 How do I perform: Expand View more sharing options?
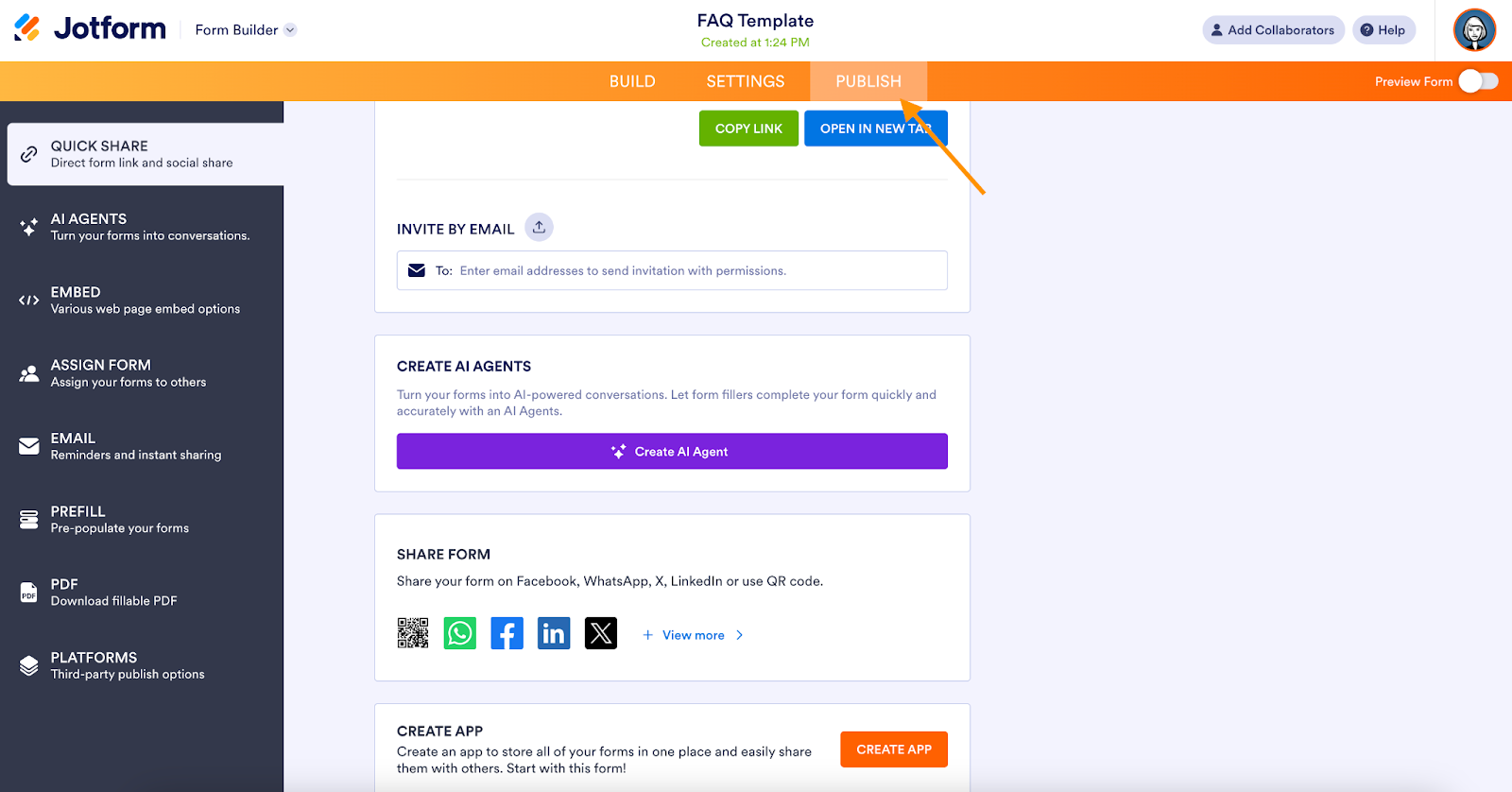click(694, 635)
